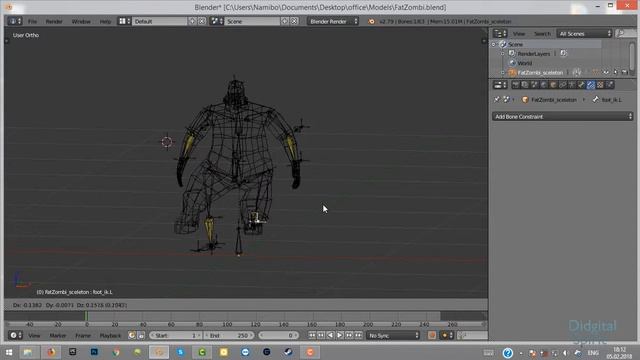This screenshot has width=640, height=360.
Task: Click the current frame number field
Action: click(x=278, y=336)
